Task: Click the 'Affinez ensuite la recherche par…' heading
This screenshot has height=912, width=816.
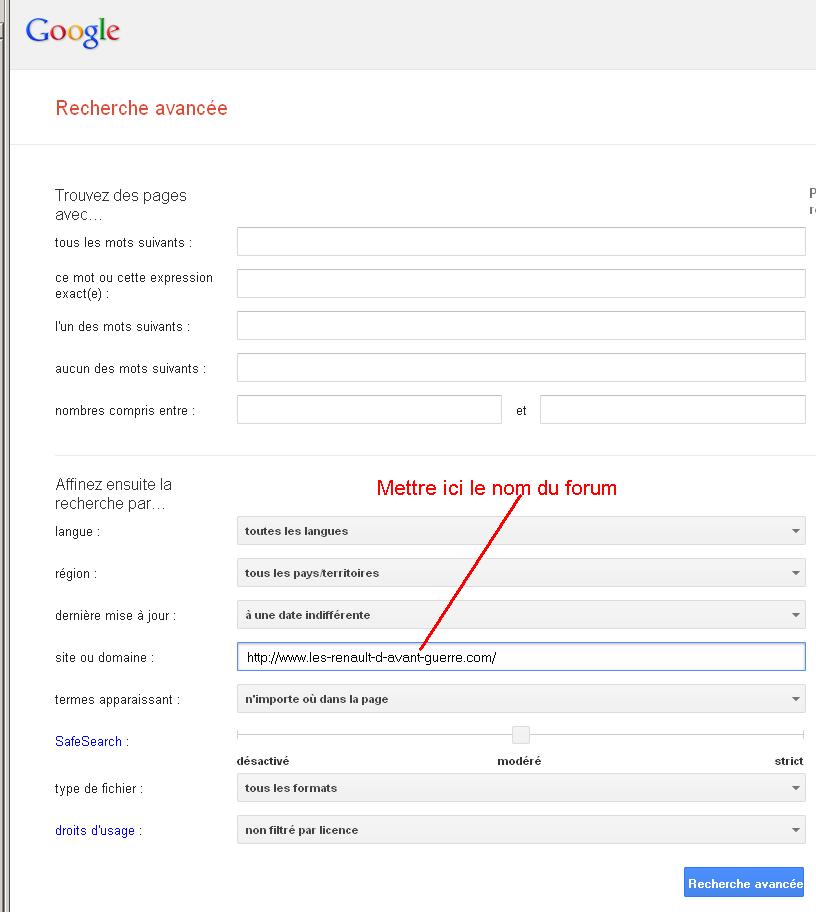Action: [x=113, y=494]
